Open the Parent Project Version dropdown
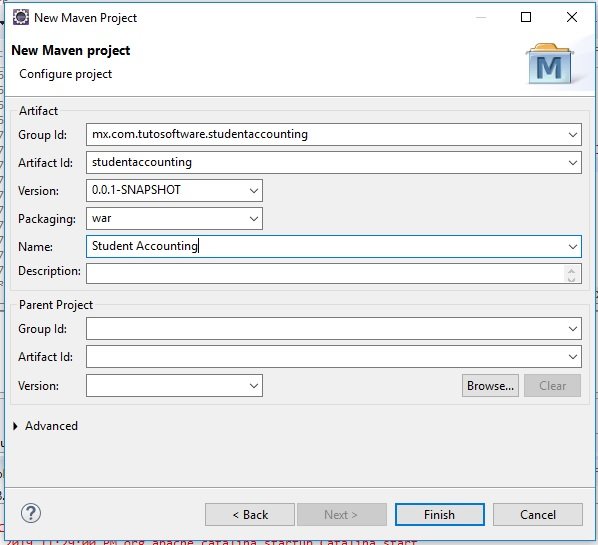Image resolution: width=598 pixels, height=545 pixels. (254, 386)
